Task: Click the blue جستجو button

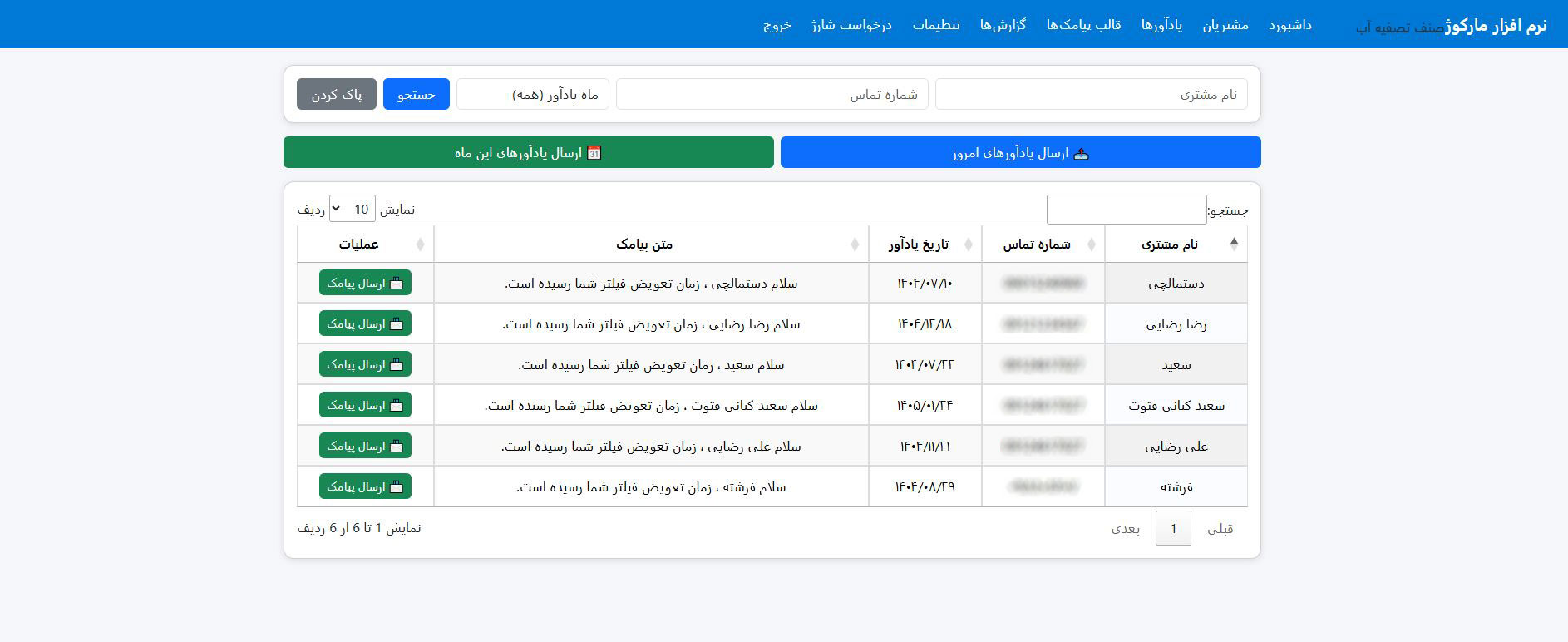Action: click(417, 95)
